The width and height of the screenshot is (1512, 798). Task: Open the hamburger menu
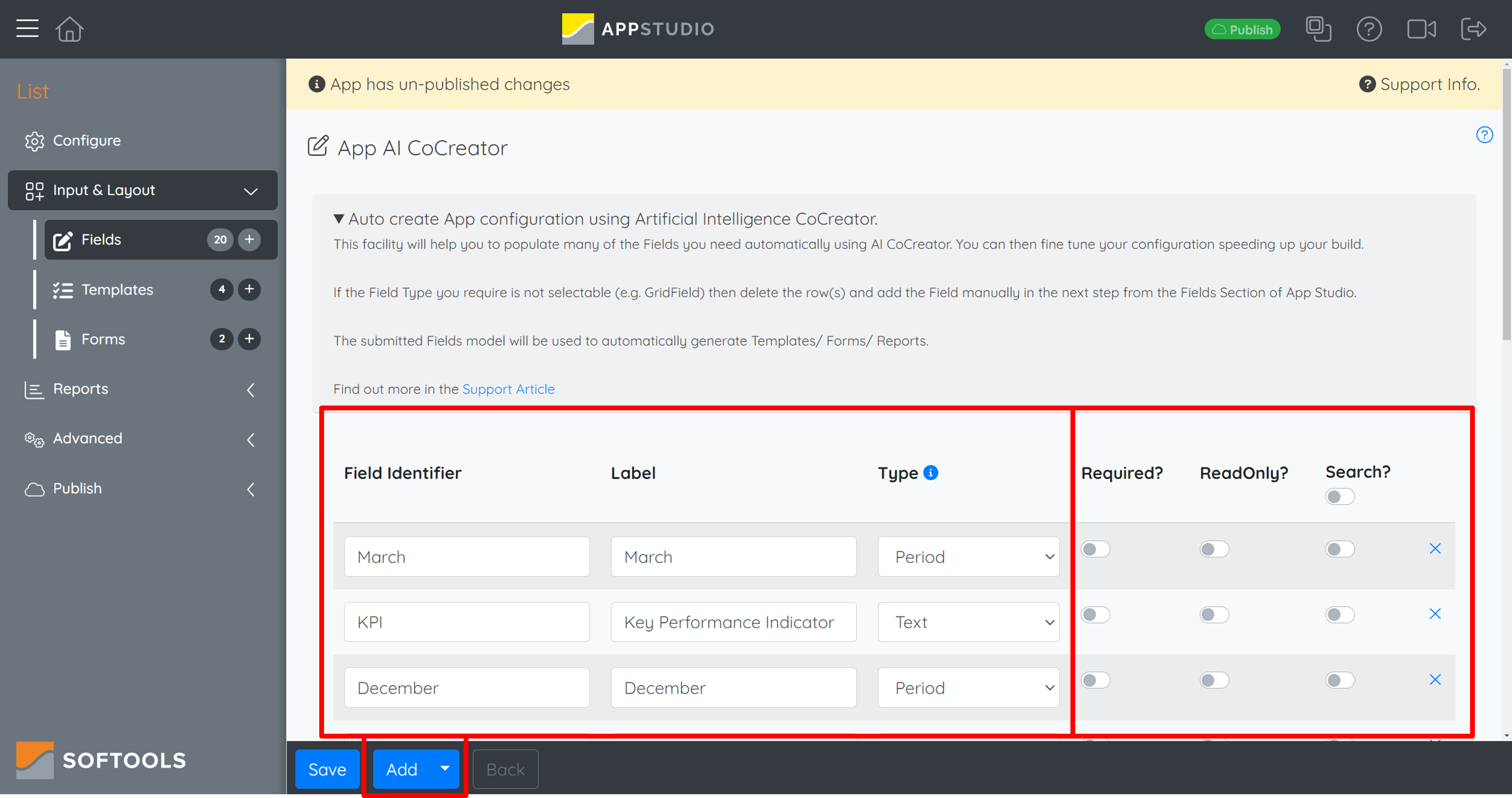(x=27, y=28)
